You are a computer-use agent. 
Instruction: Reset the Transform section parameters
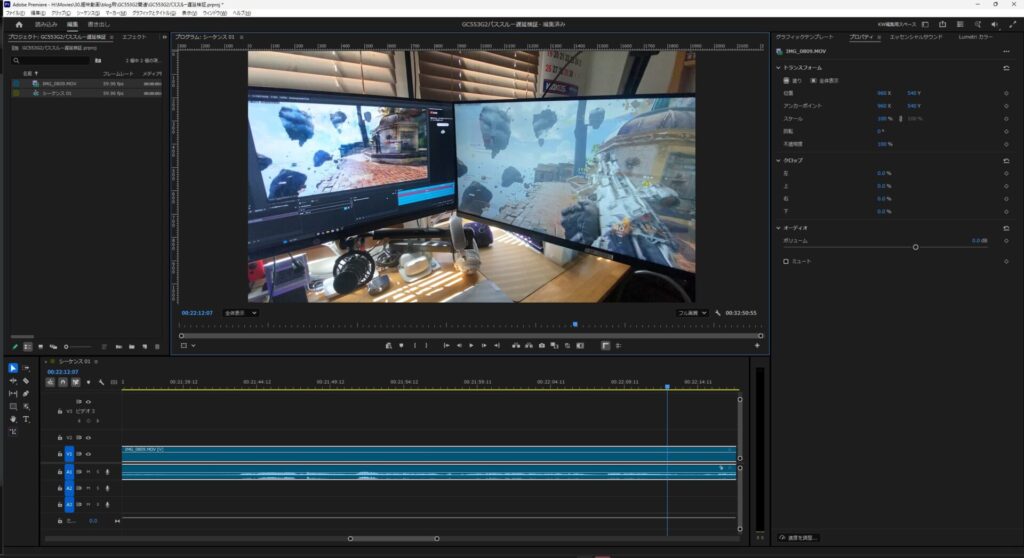point(1005,68)
